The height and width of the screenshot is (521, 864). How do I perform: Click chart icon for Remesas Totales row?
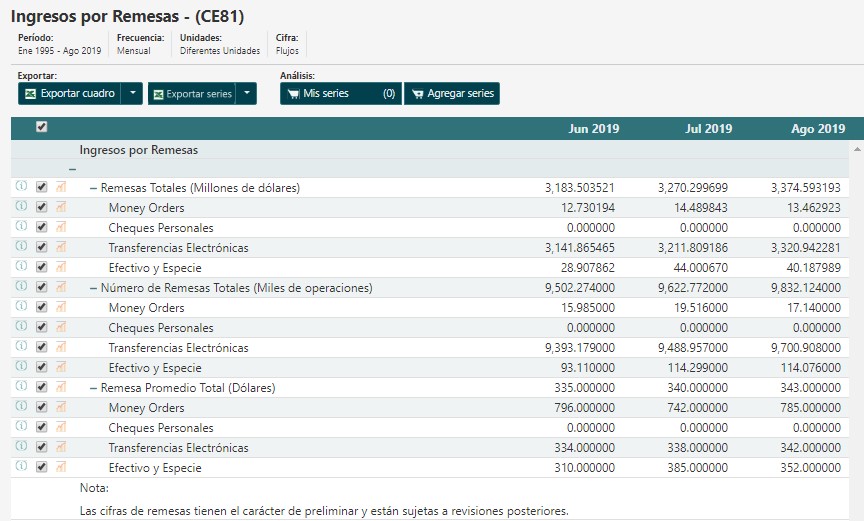pyautogui.click(x=60, y=187)
